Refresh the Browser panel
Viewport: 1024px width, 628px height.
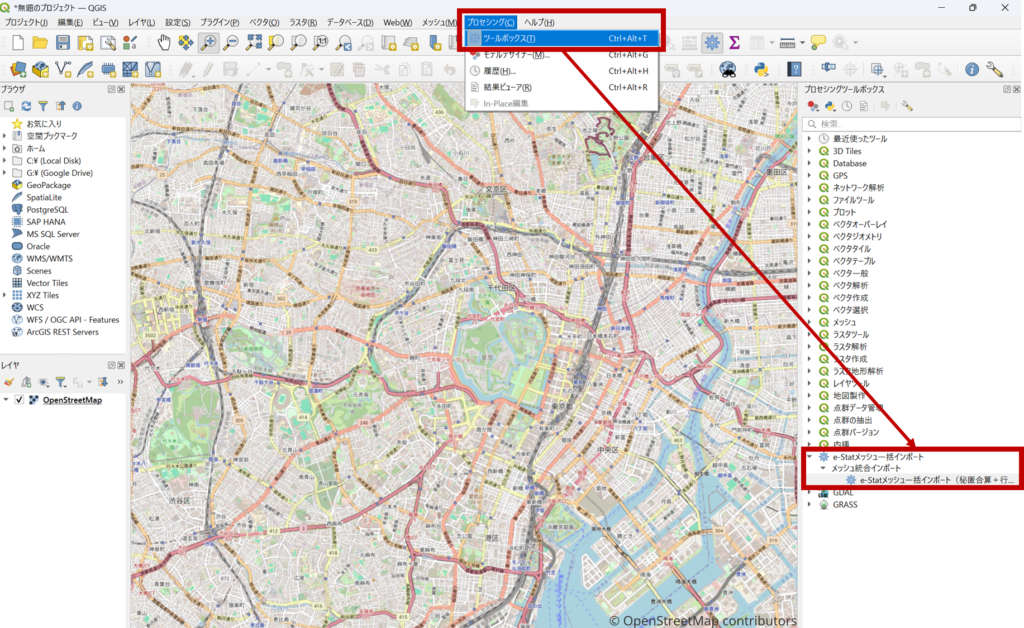tap(27, 105)
